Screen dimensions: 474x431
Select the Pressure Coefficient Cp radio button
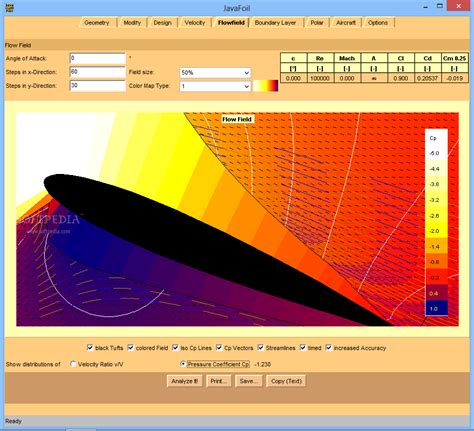pyautogui.click(x=182, y=364)
